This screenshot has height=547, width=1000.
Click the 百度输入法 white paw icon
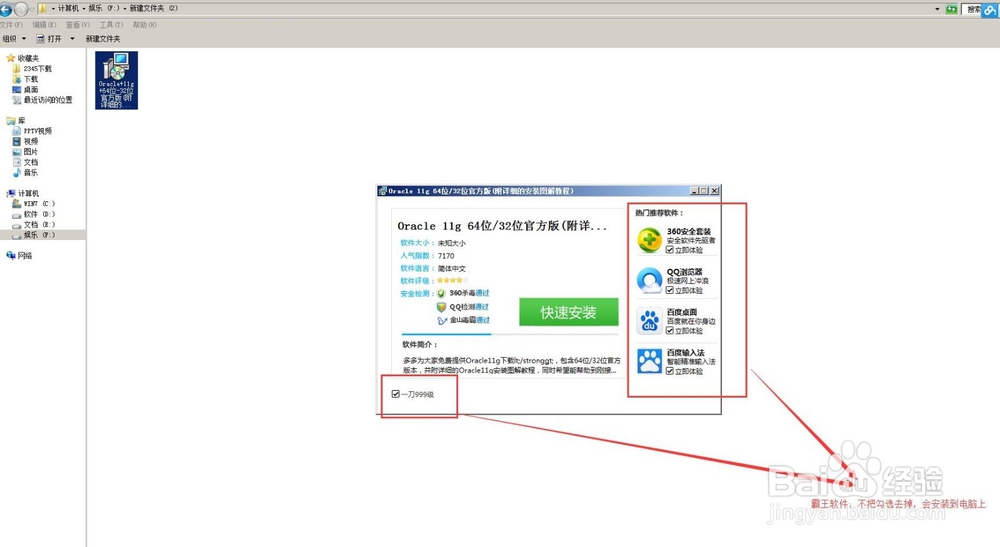[649, 361]
